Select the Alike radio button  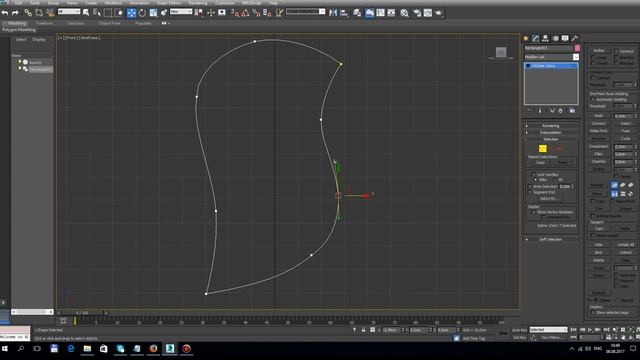click(536, 180)
